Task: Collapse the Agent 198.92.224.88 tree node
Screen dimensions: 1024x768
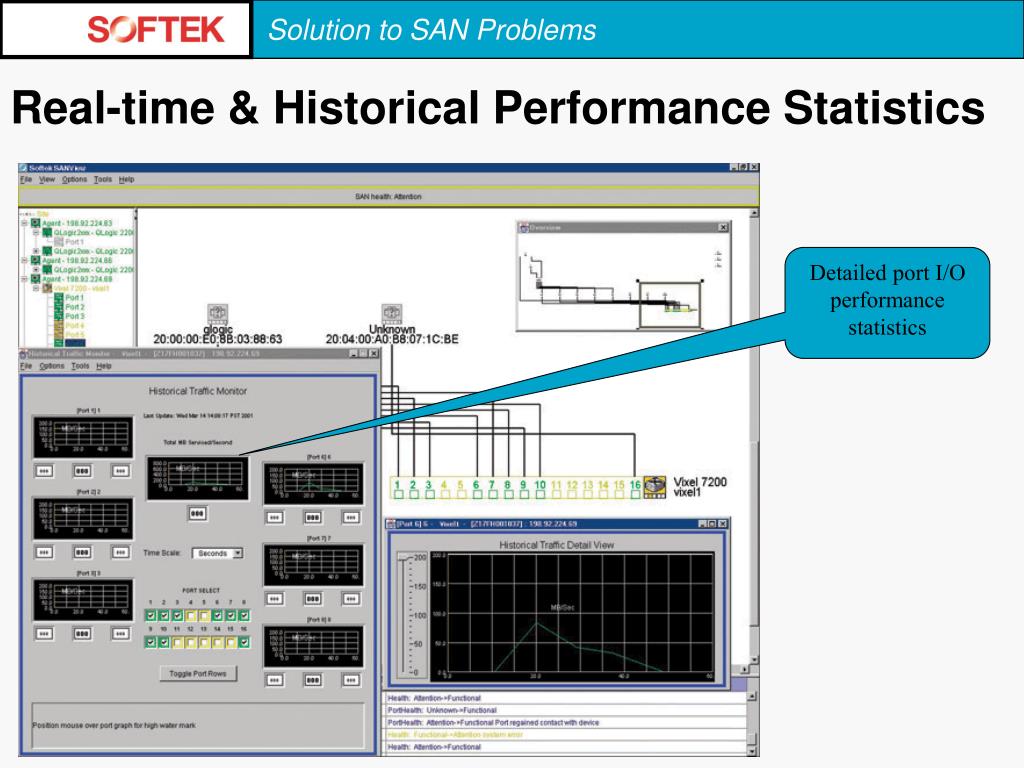Action: [x=25, y=260]
